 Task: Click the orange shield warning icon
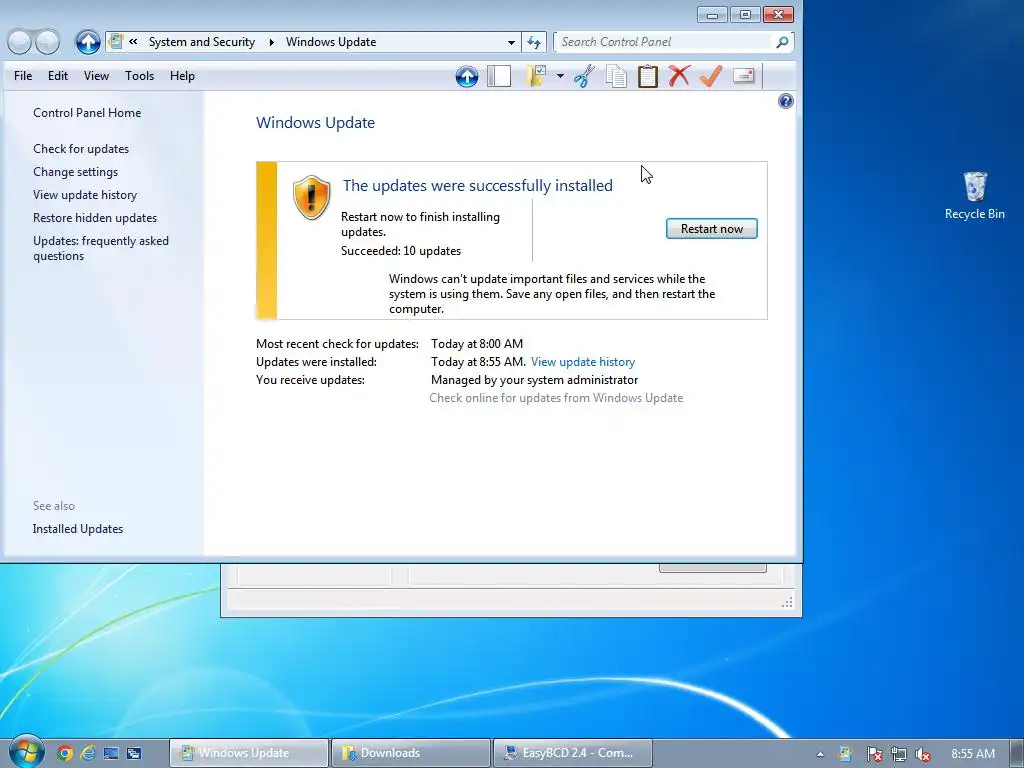[x=312, y=197]
